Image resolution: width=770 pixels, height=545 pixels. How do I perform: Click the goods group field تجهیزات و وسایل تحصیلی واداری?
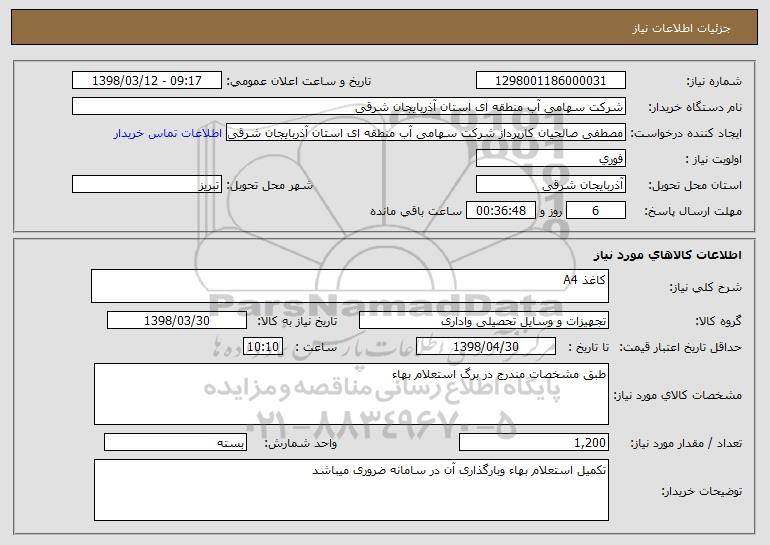tap(484, 321)
